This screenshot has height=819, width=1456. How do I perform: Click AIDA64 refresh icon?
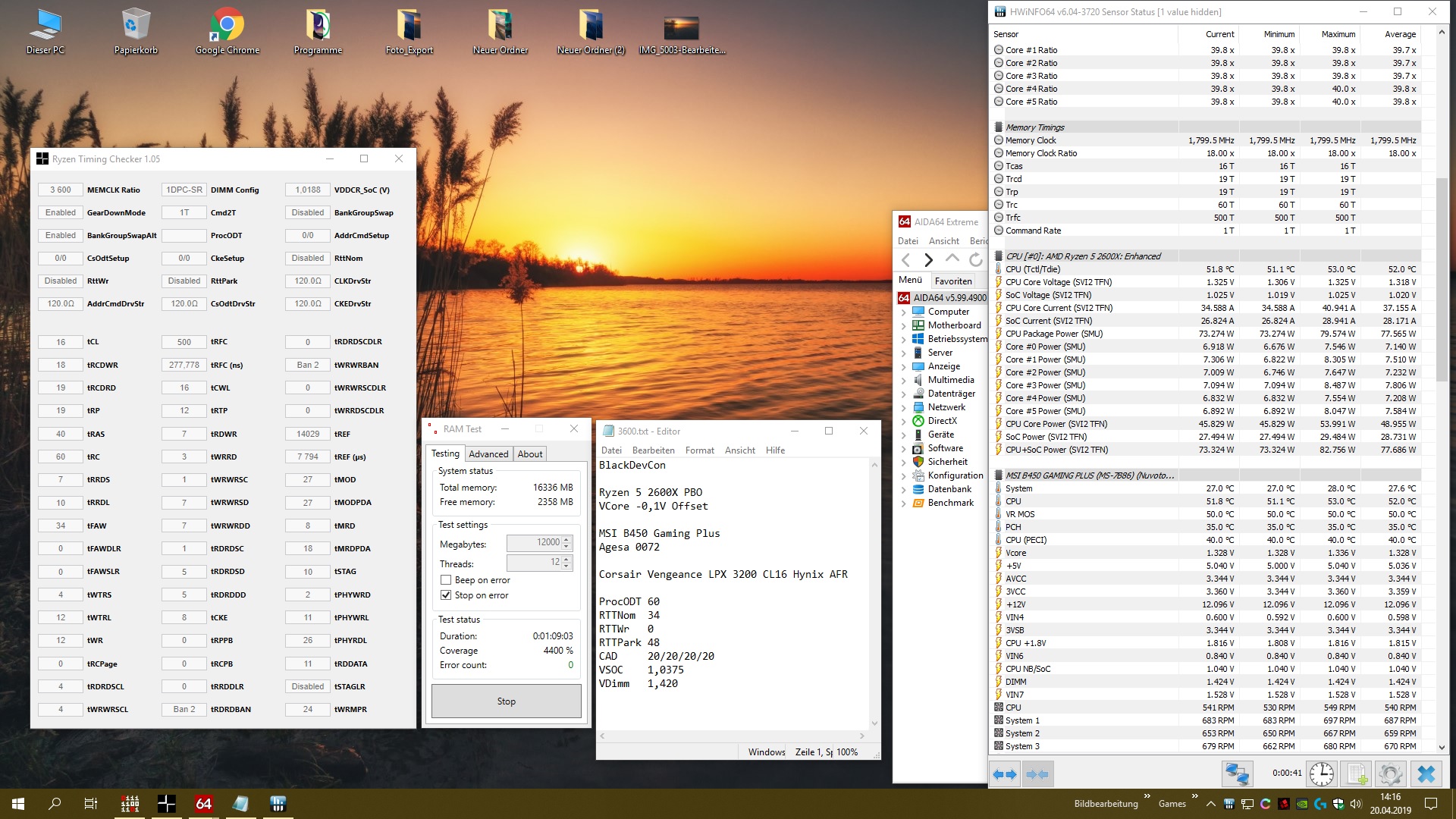pyautogui.click(x=975, y=260)
